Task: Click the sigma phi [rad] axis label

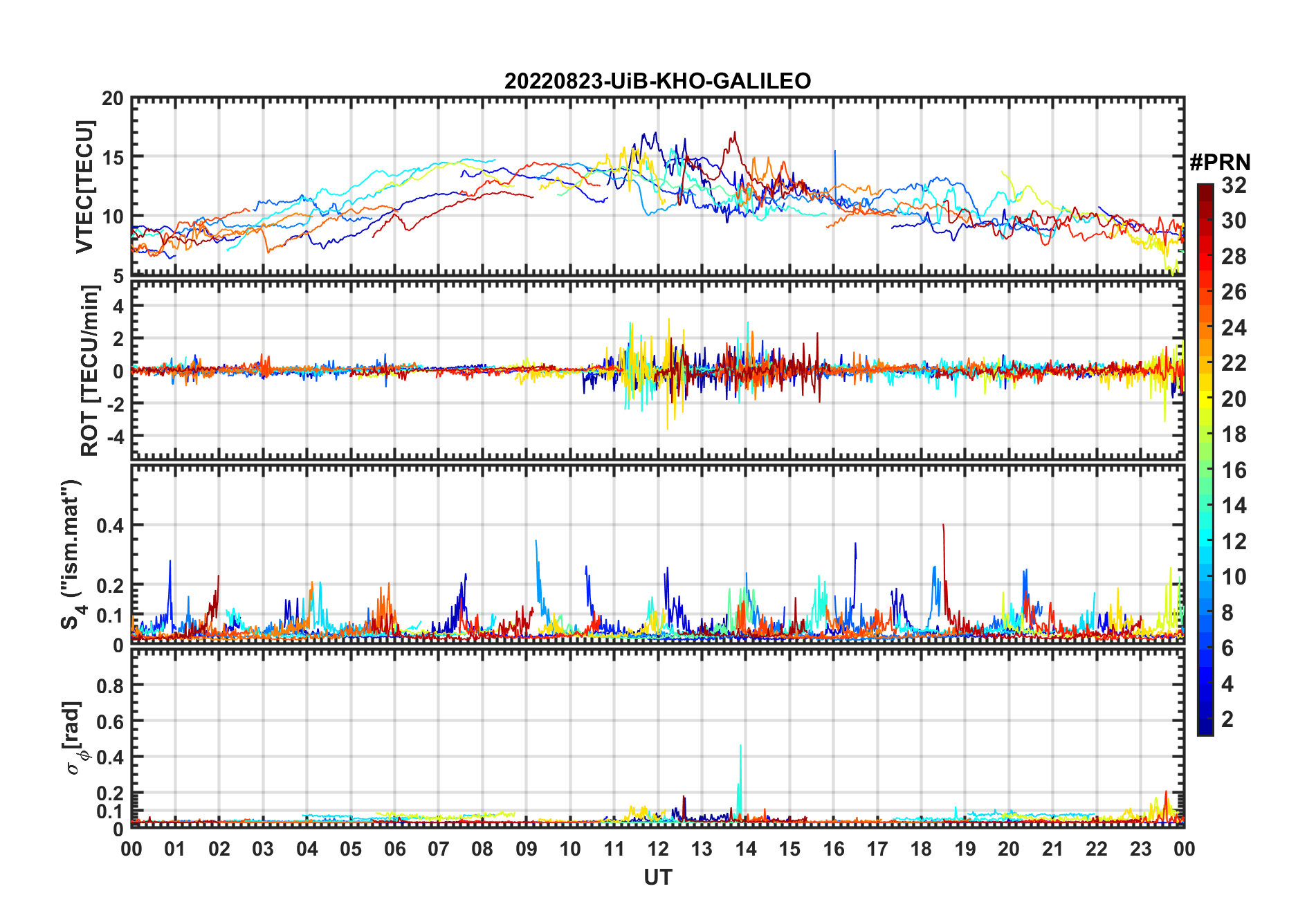Action: point(74,737)
